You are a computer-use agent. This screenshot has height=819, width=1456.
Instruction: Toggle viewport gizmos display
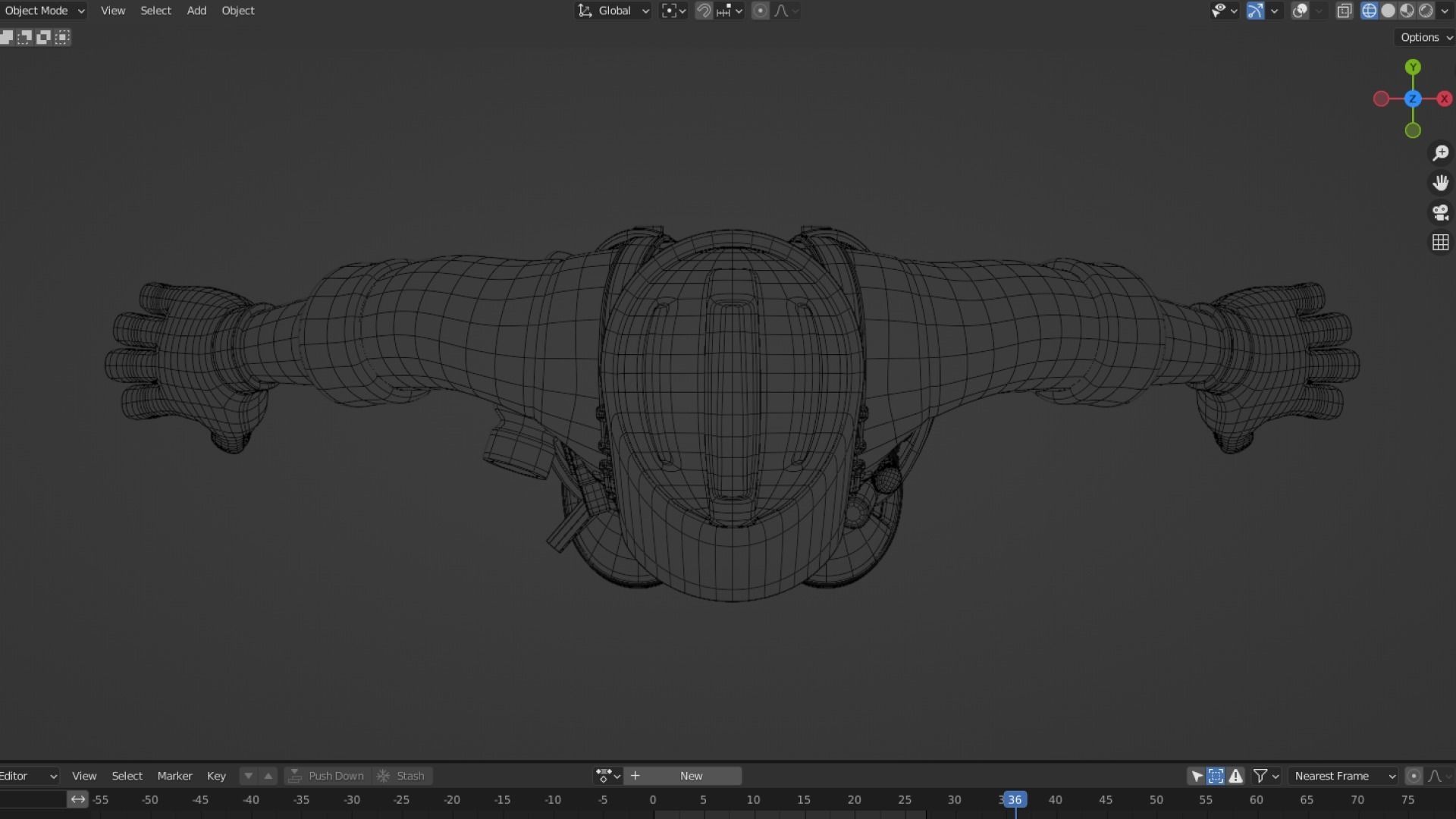coord(1256,11)
